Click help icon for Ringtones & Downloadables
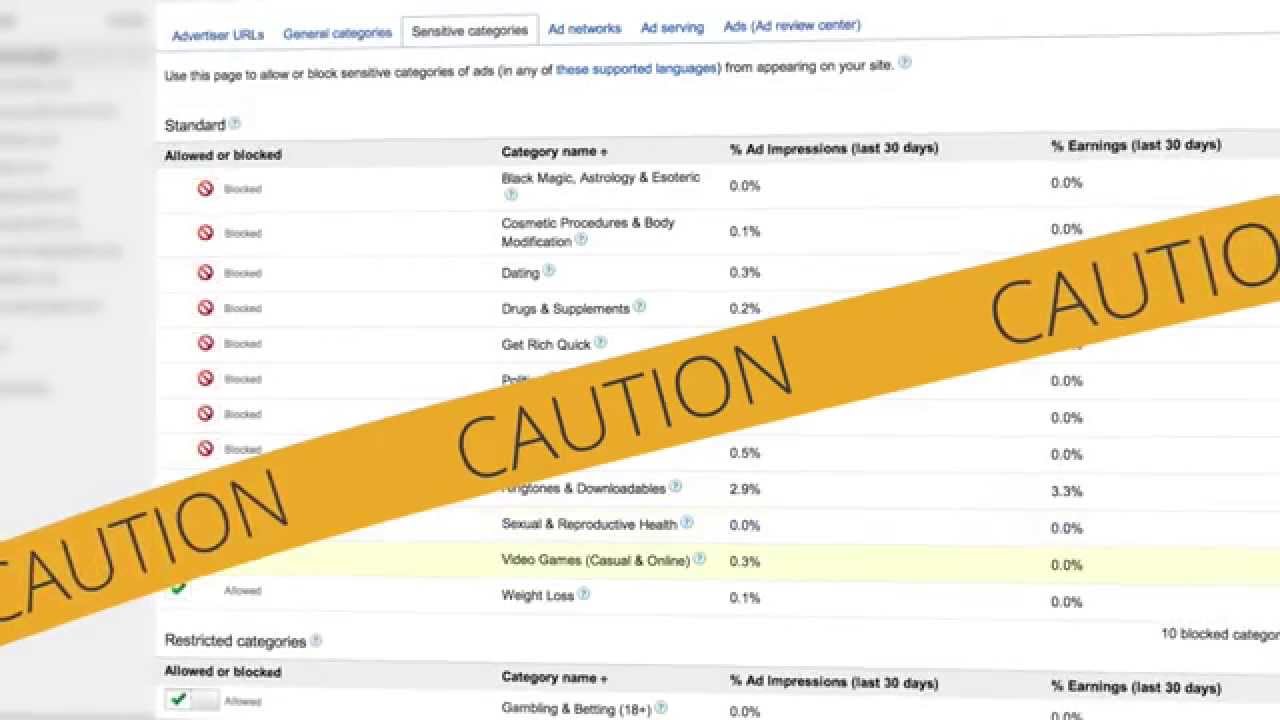 pyautogui.click(x=675, y=487)
